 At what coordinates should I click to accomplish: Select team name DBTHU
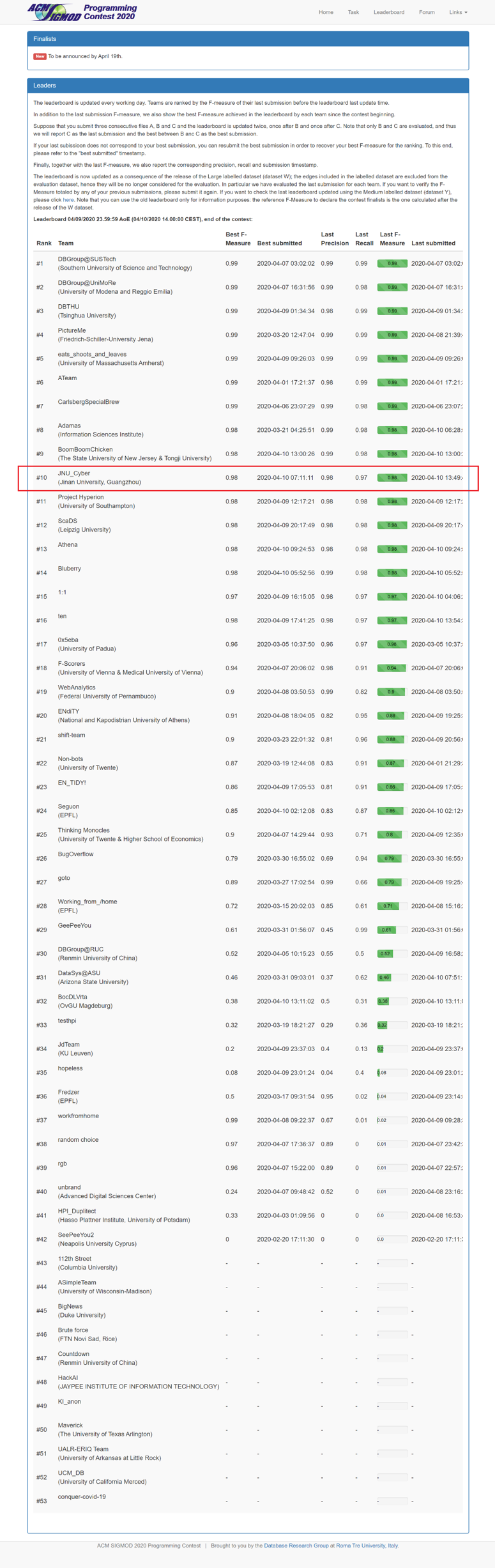coord(68,307)
